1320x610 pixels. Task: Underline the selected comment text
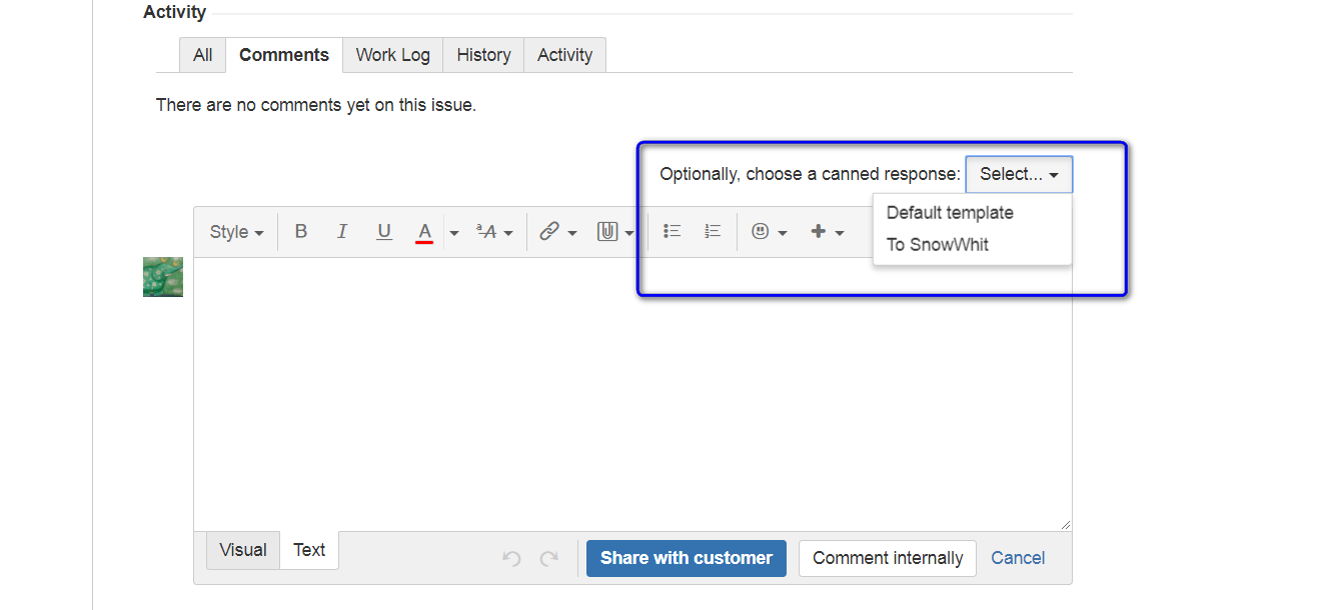click(384, 231)
